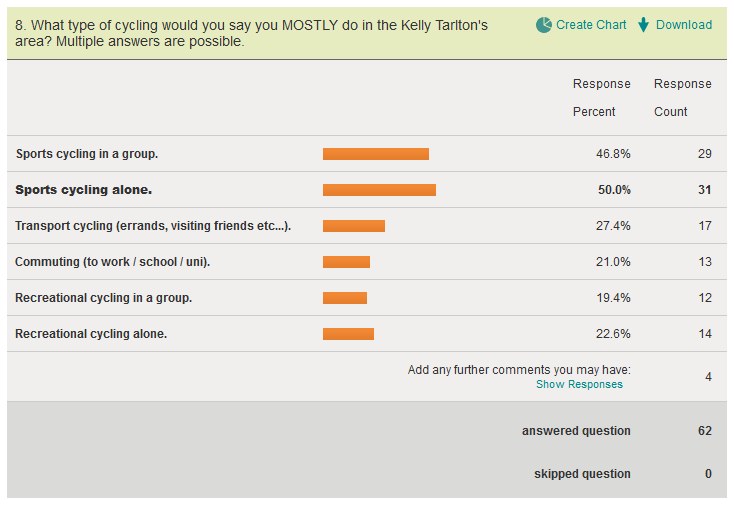734x505 pixels.
Task: Click the Response Count column header
Action: click(682, 97)
